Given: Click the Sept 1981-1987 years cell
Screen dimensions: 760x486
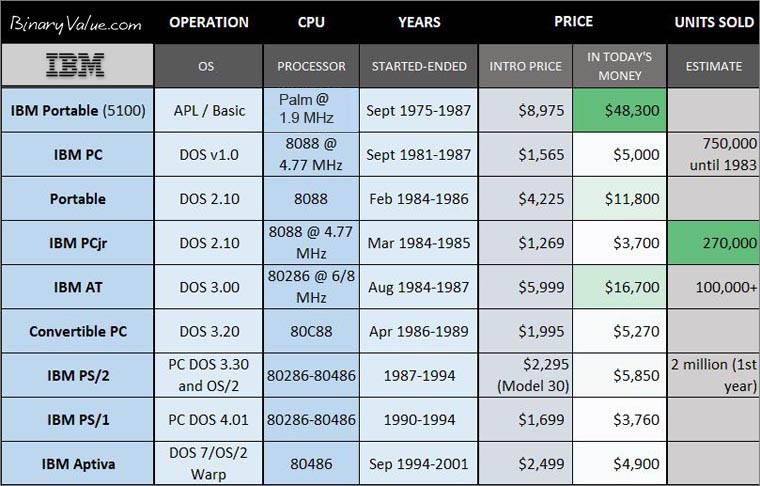Looking at the screenshot, I should click(419, 154).
